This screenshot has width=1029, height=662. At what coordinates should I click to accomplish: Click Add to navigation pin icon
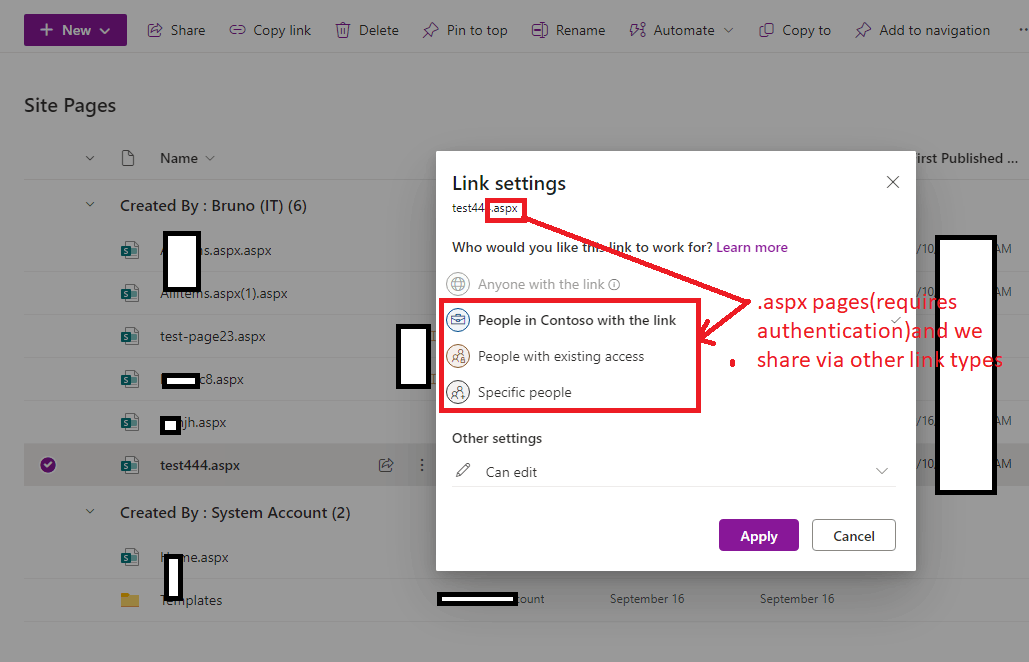(x=863, y=30)
